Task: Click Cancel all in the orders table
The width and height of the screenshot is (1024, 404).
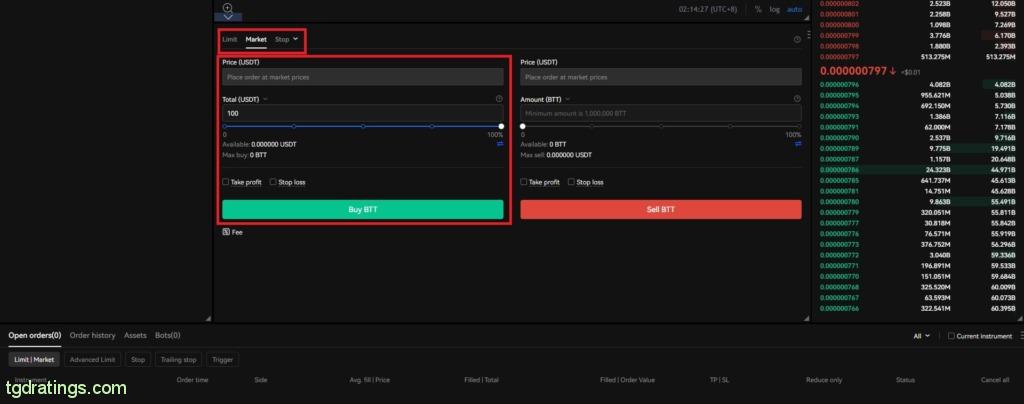Action: tap(995, 380)
